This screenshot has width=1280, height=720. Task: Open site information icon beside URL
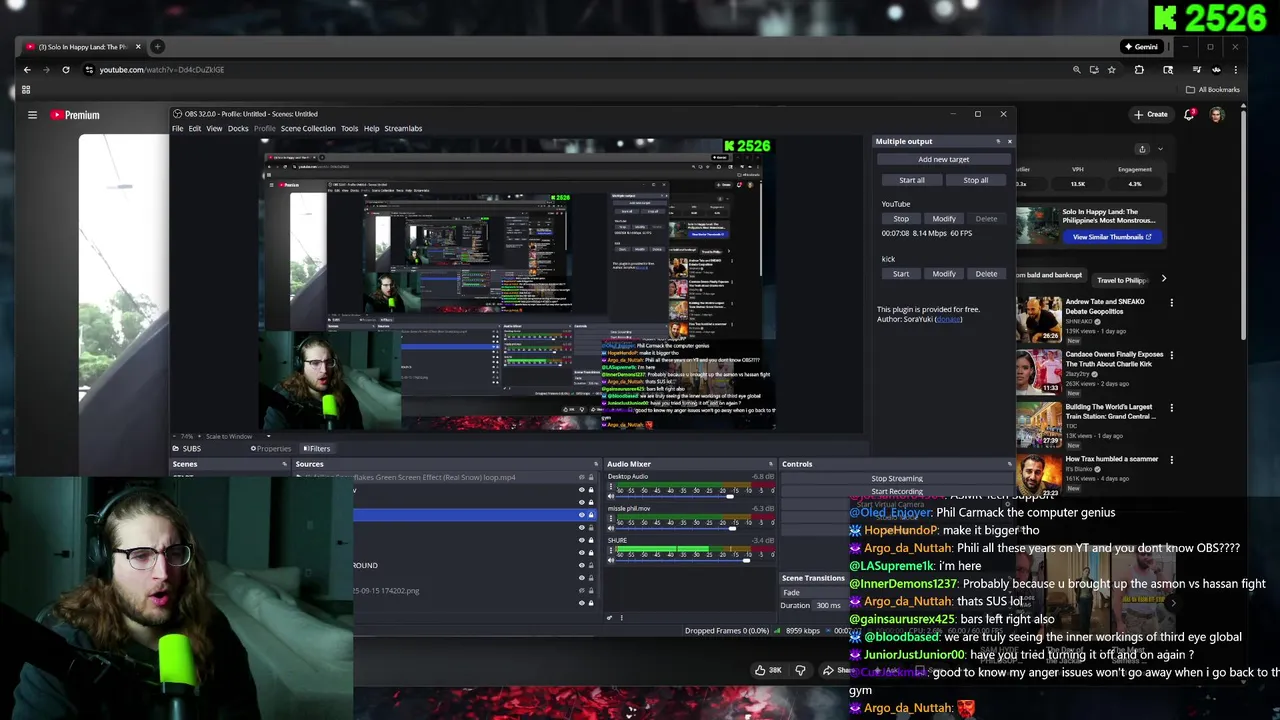coord(89,70)
